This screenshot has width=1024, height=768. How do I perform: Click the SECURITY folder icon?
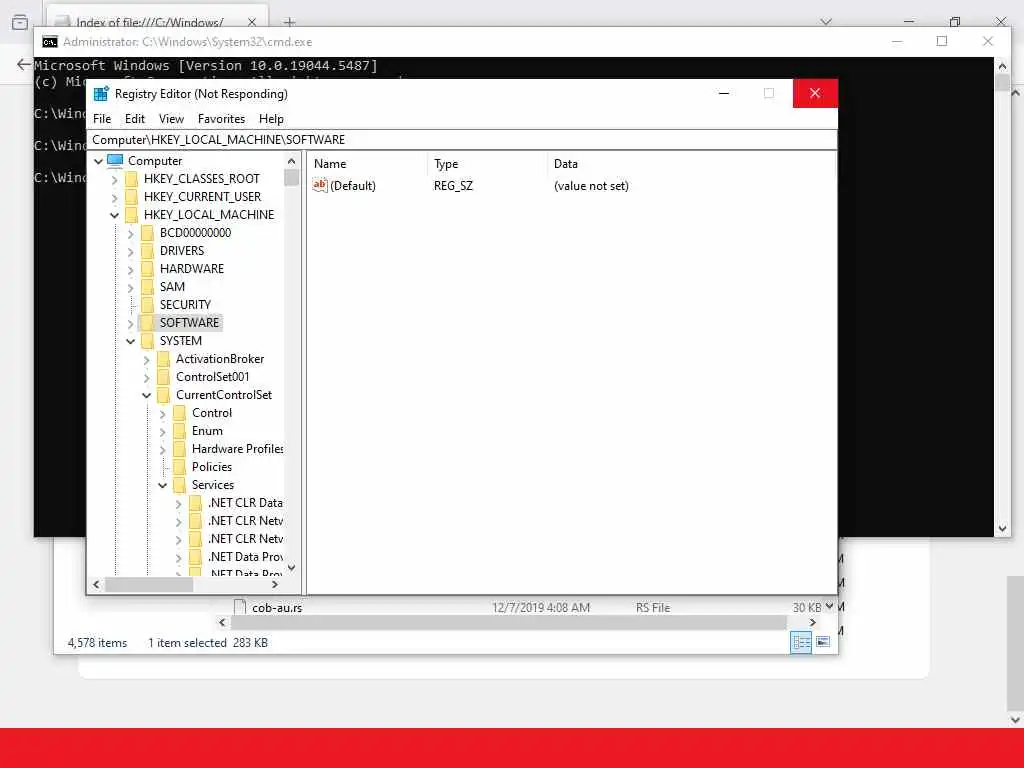(x=148, y=304)
